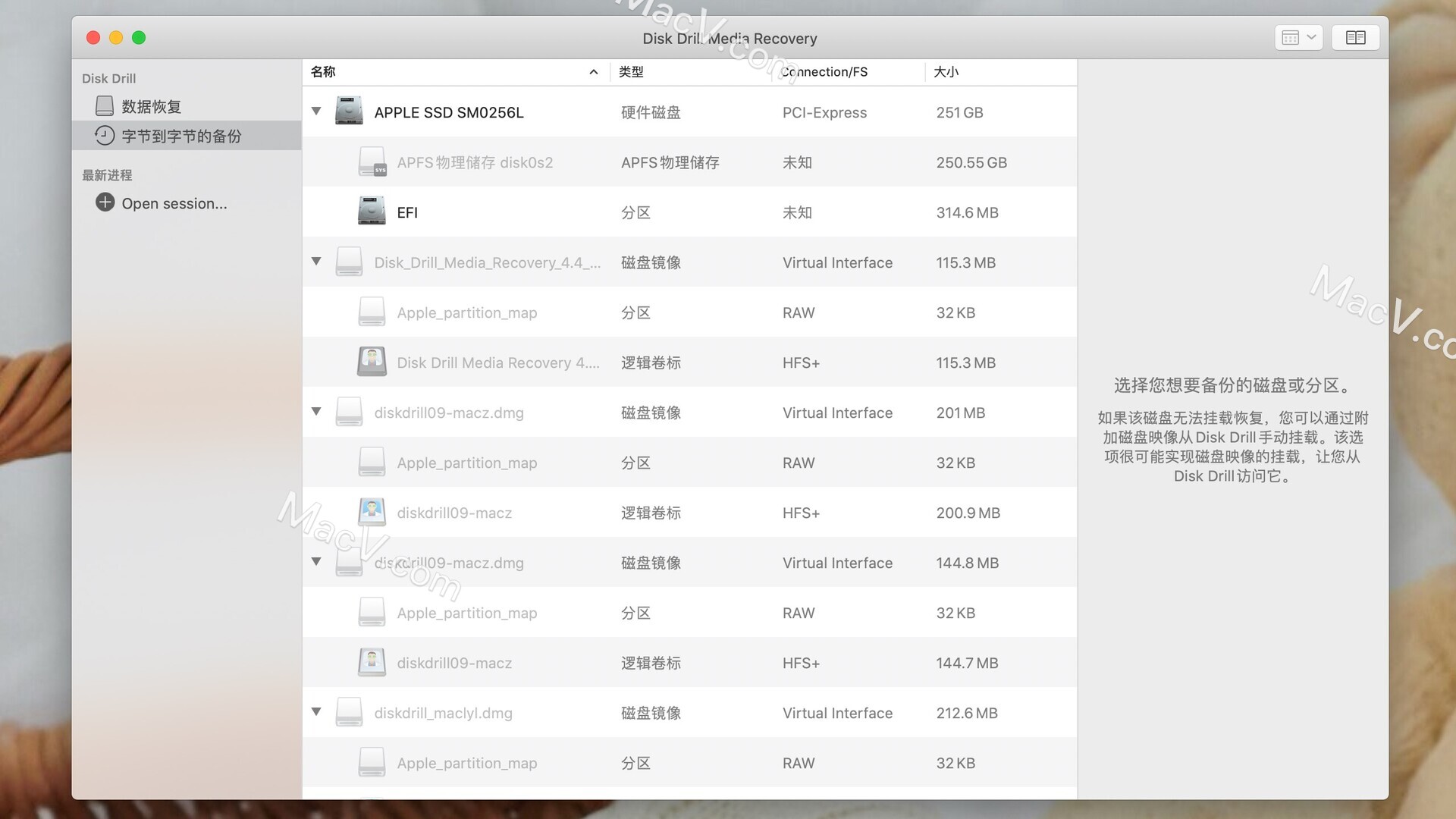Select the 字节到字节的备份 sidebar icon

click(106, 136)
